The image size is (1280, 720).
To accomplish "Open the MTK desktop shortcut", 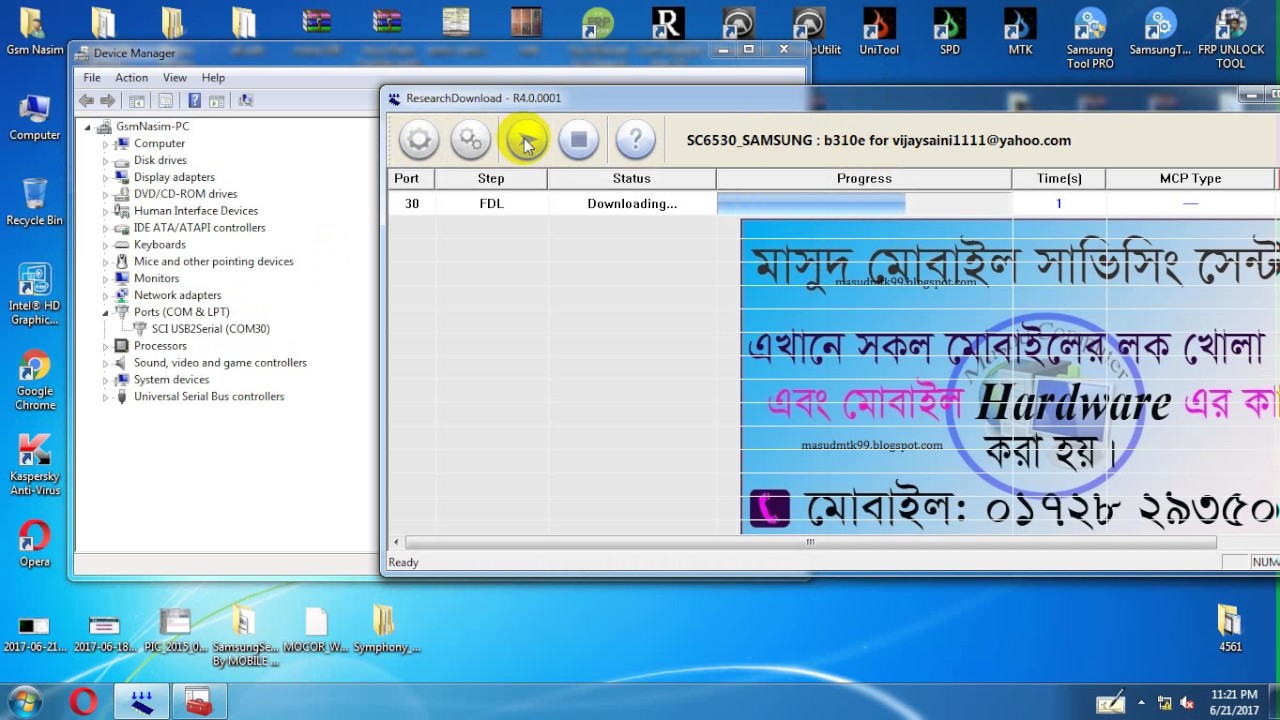I will click(1020, 31).
